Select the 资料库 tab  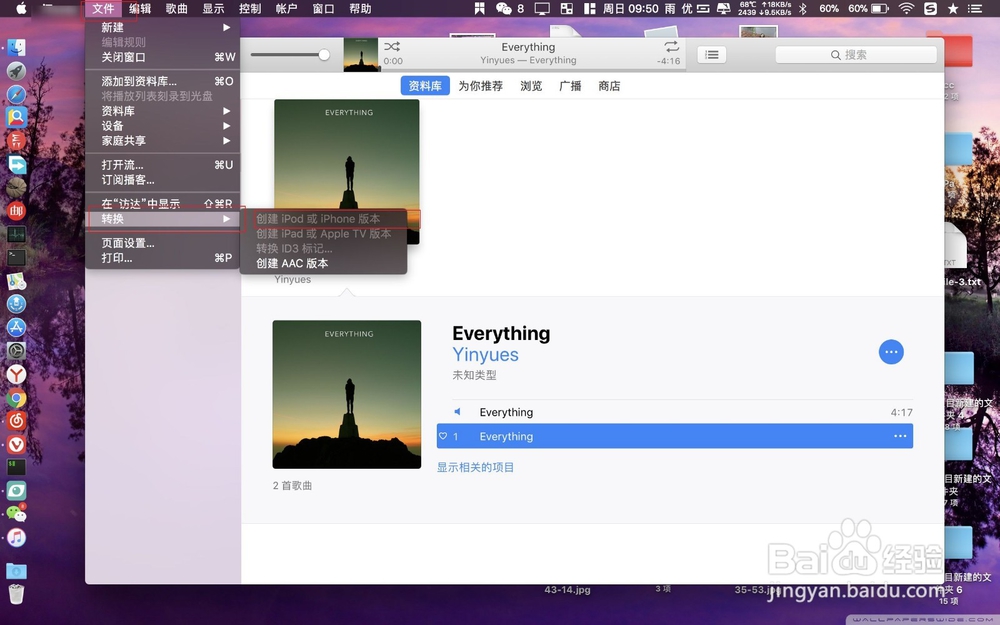(x=425, y=85)
